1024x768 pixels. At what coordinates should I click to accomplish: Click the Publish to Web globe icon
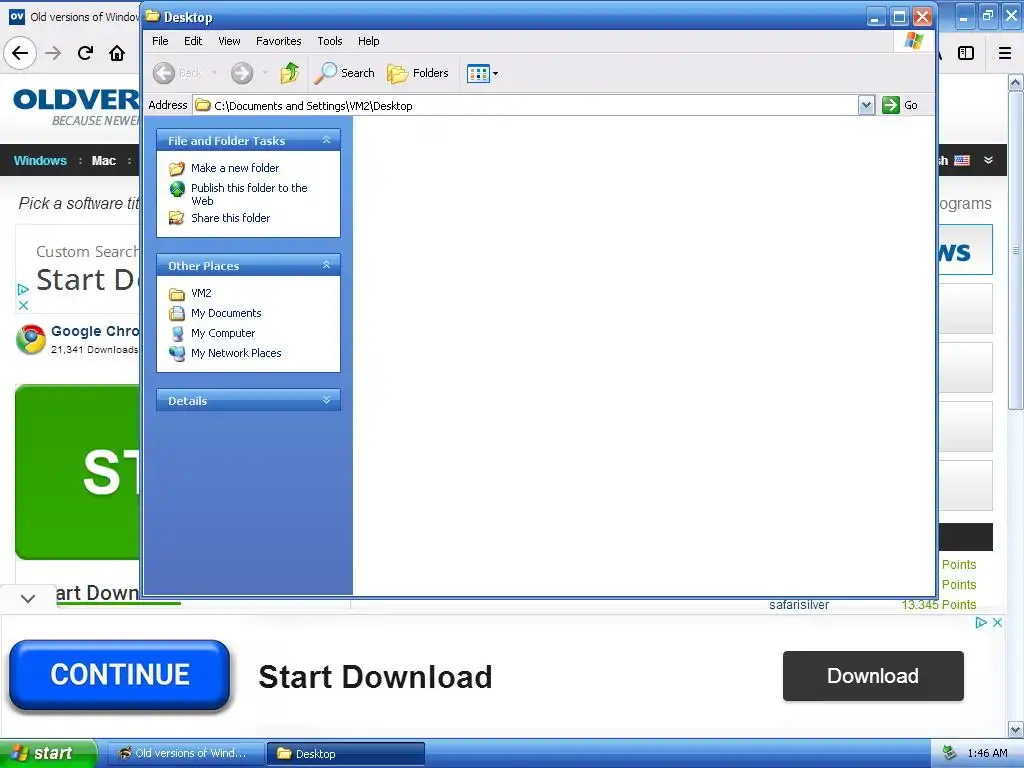click(177, 189)
